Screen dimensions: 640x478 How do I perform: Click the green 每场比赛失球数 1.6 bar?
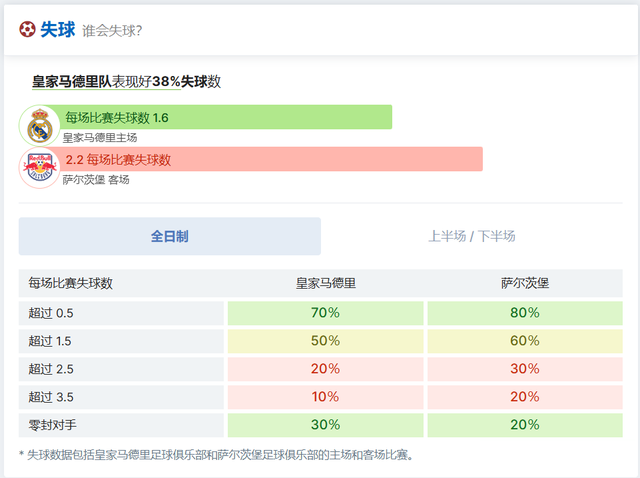(226, 117)
